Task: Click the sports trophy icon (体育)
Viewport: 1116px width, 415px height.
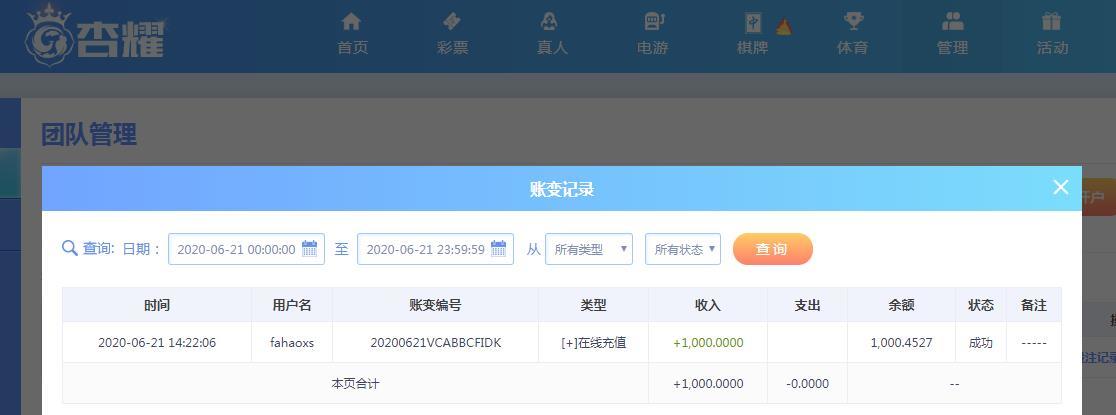Action: [x=853, y=22]
